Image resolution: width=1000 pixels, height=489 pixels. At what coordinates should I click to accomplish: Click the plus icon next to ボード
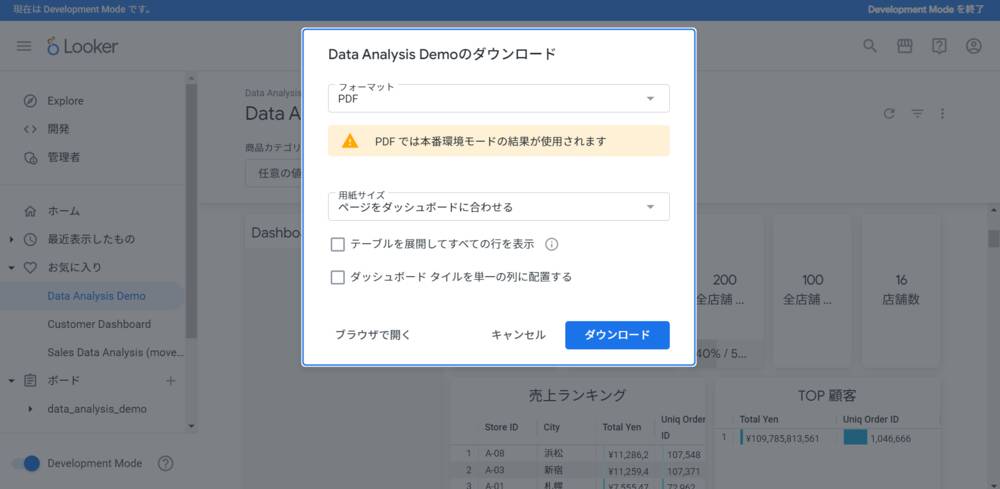pyautogui.click(x=170, y=381)
